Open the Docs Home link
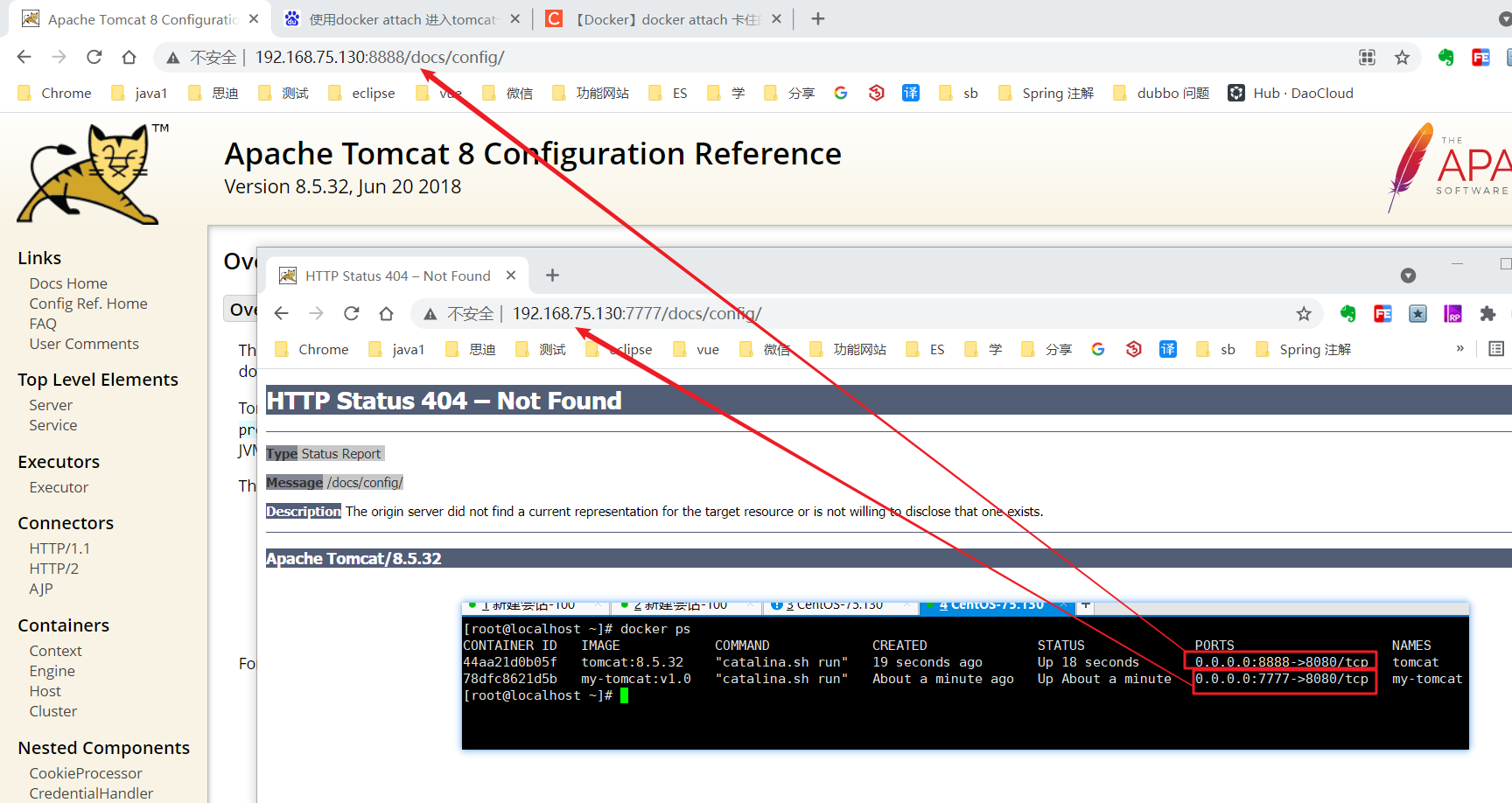This screenshot has height=803, width=1512. (x=68, y=283)
